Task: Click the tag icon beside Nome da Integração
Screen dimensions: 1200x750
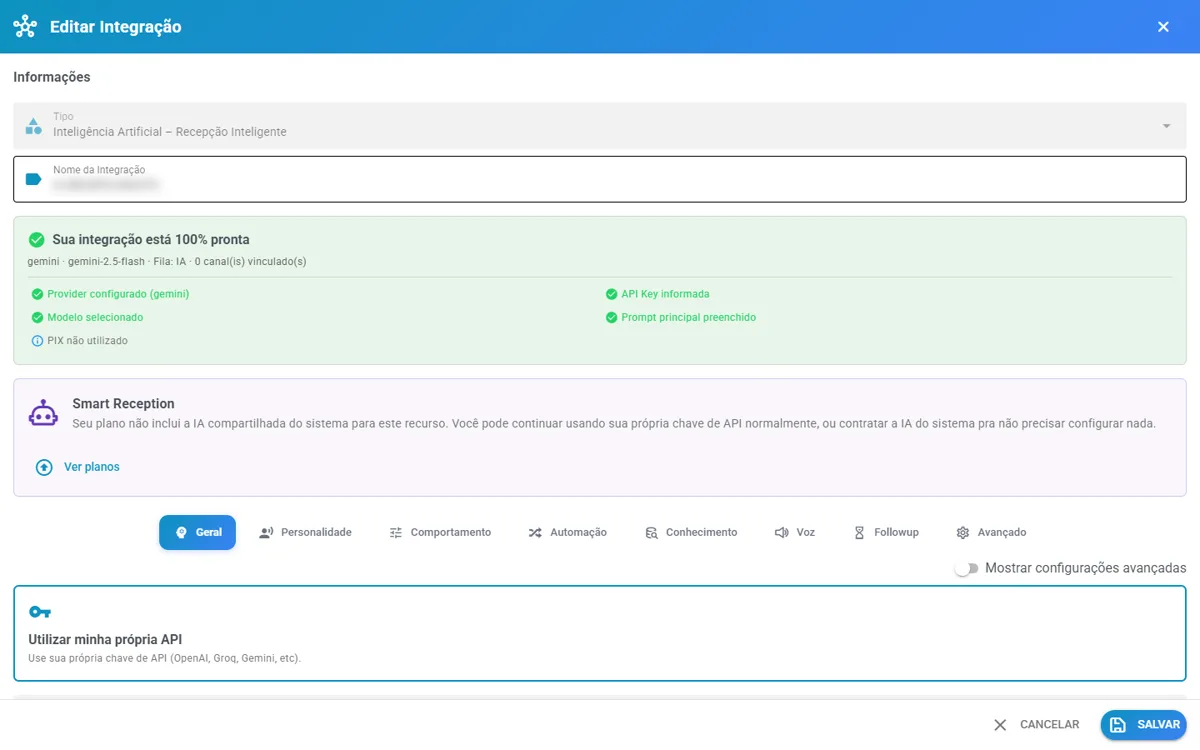Action: (x=33, y=179)
